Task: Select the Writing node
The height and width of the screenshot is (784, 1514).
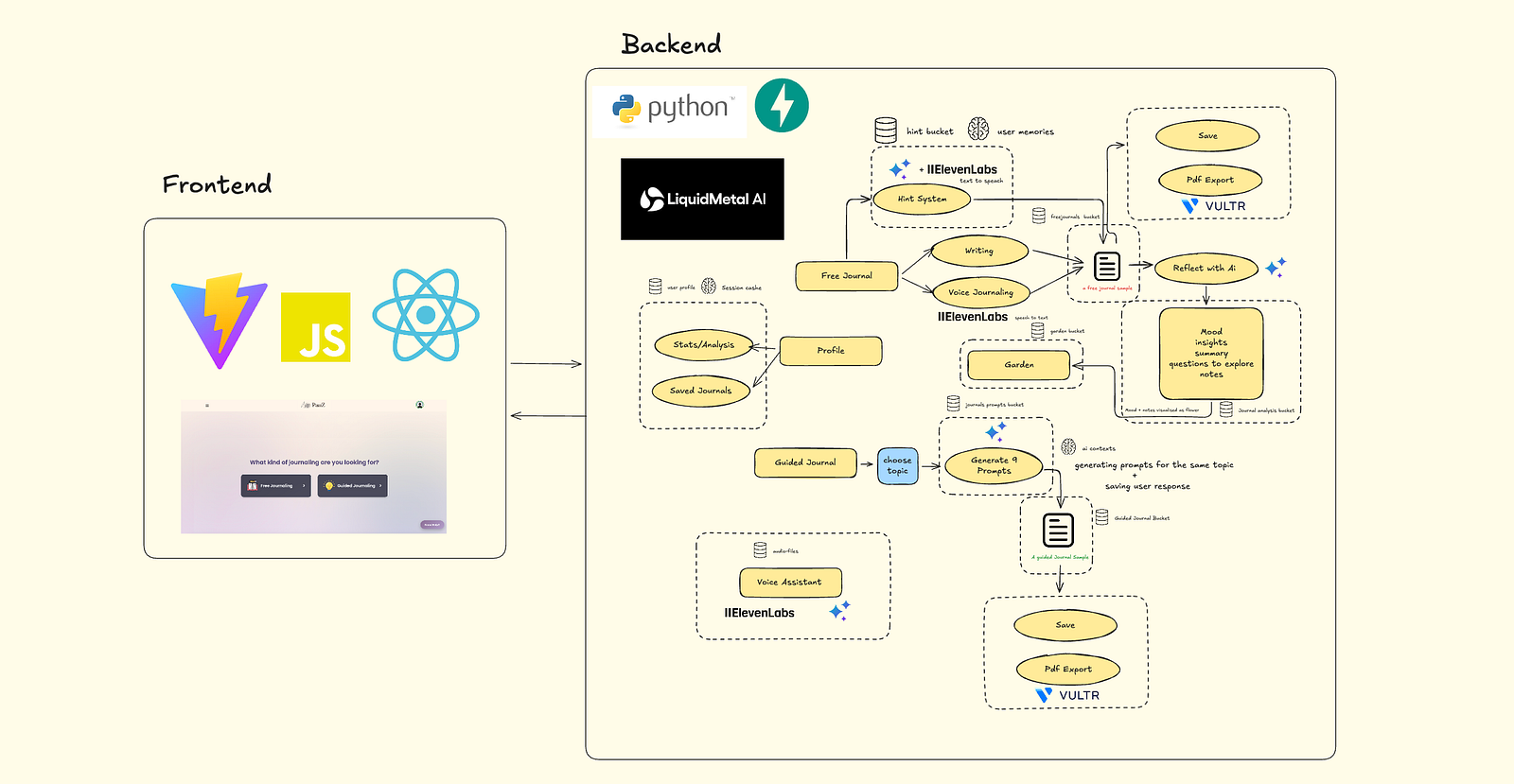Action: point(979,251)
